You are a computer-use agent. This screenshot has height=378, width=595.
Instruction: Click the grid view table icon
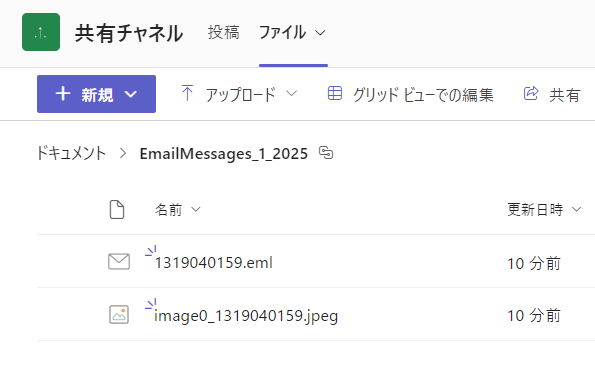[335, 93]
